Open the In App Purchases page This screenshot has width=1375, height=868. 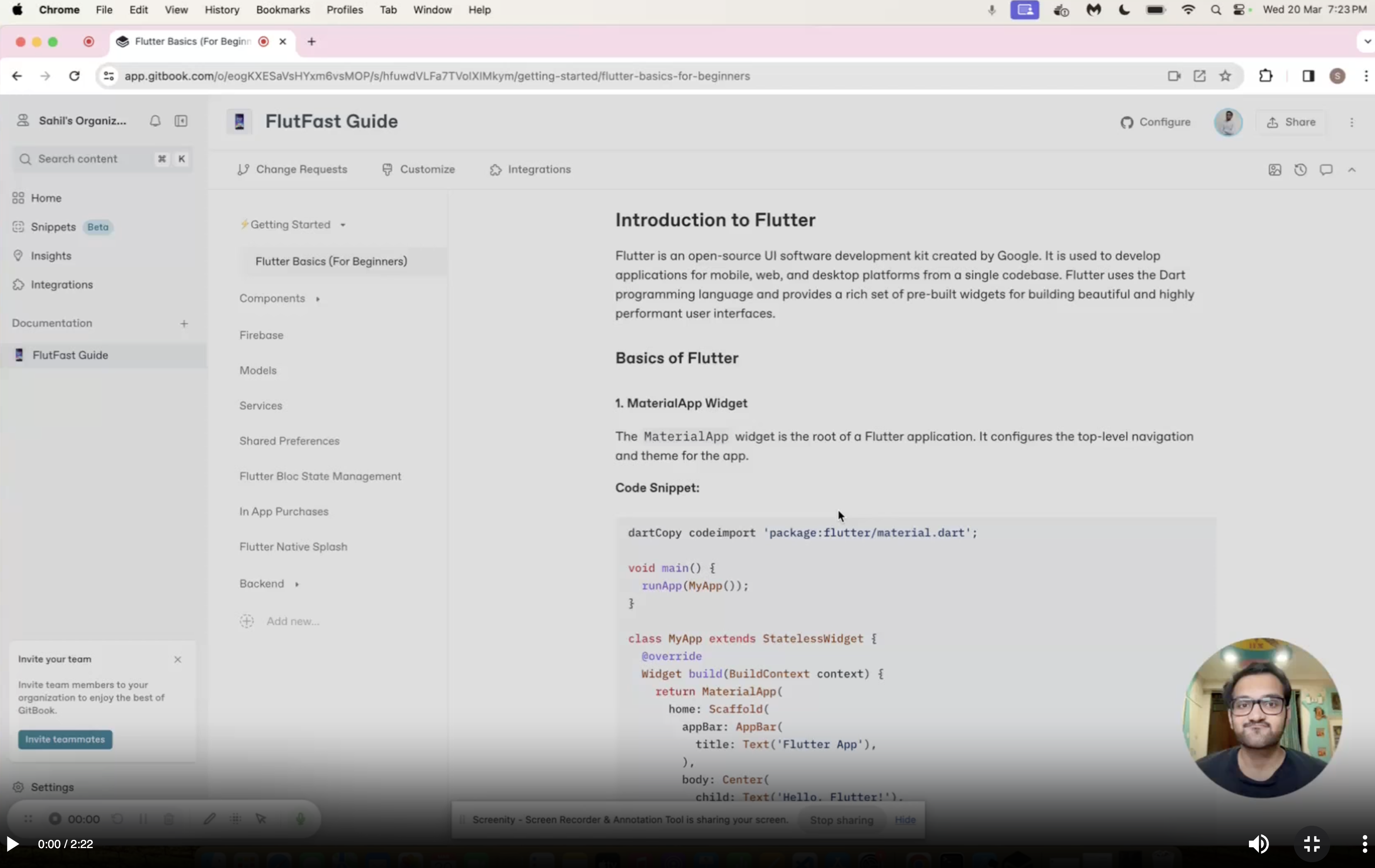click(x=284, y=512)
